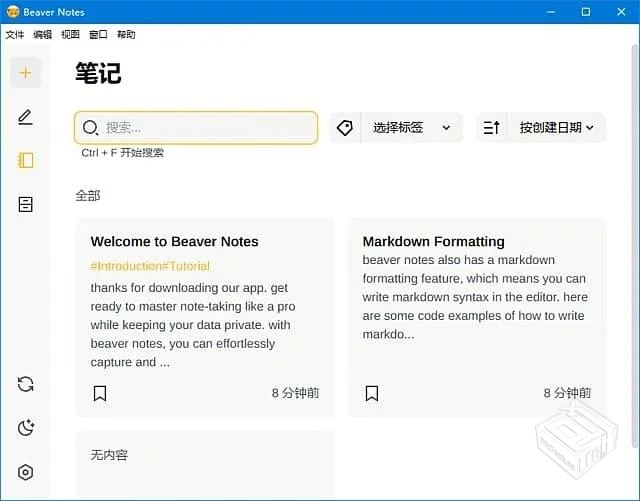Open the 文件 menu
Screen dimensions: 640x501
tap(15, 35)
